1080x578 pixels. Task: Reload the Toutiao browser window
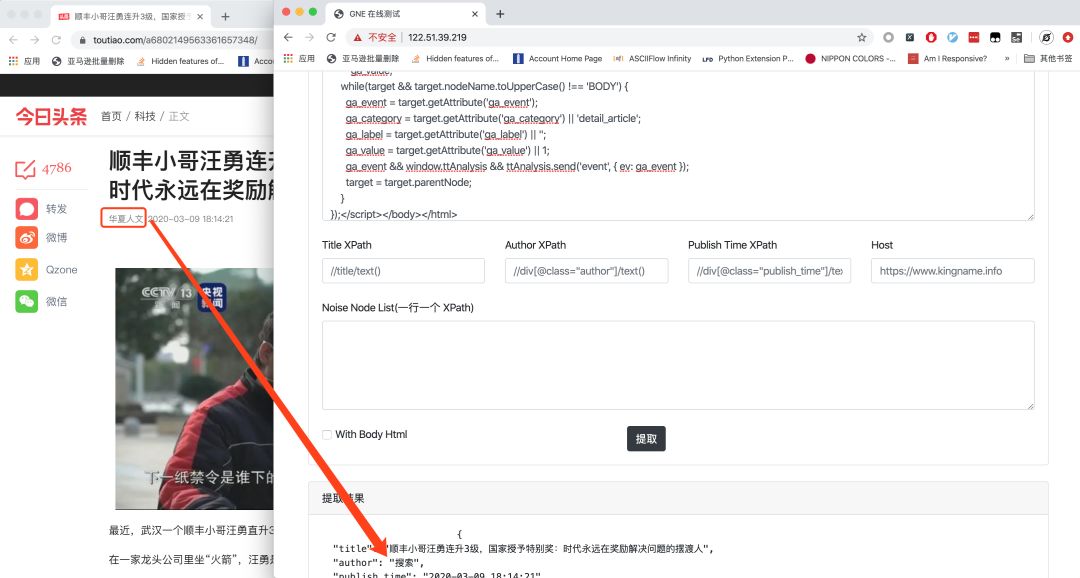pos(56,40)
